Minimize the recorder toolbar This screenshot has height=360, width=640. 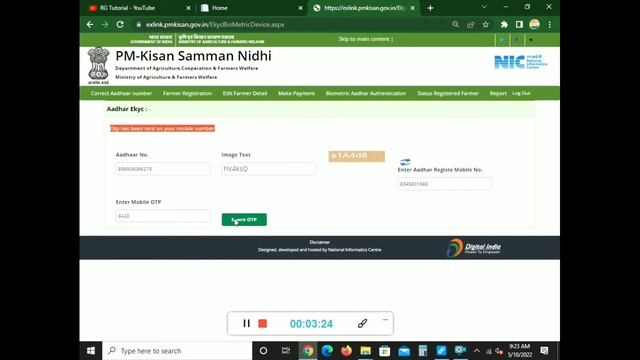(x=385, y=320)
